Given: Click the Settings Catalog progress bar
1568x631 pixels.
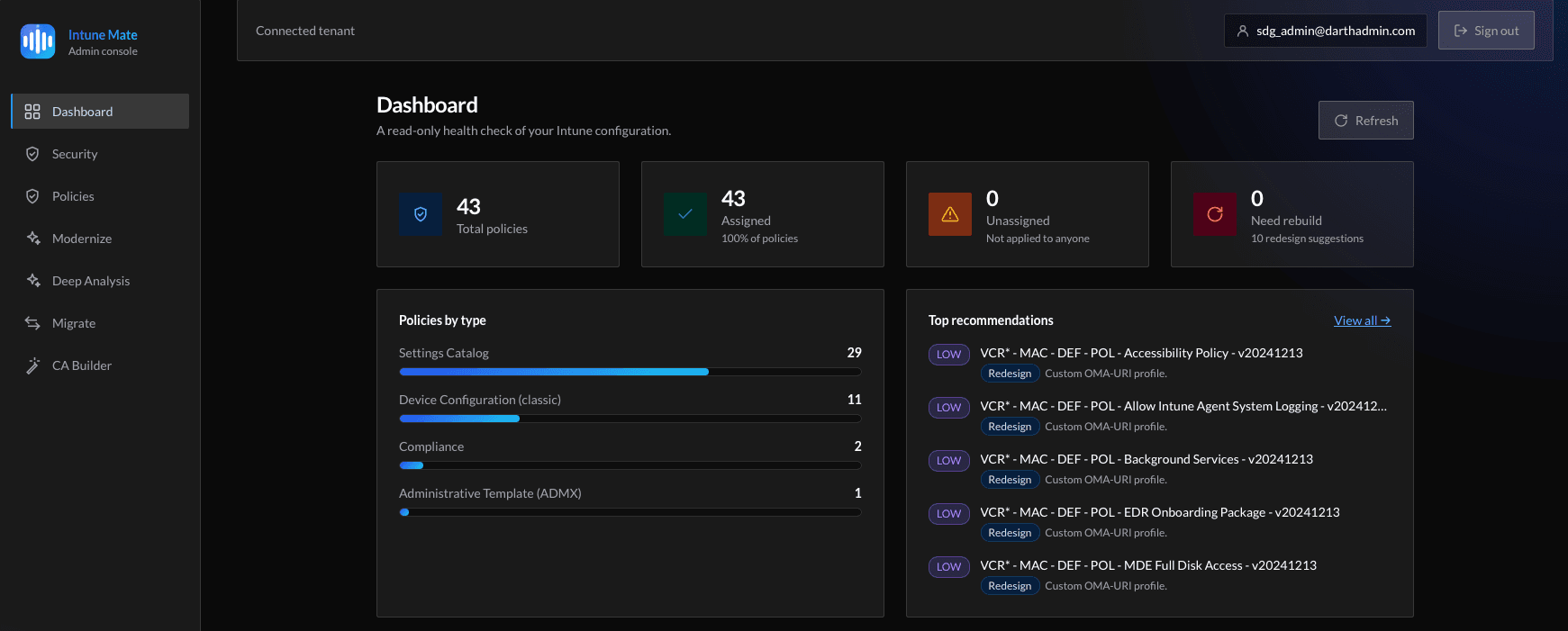Looking at the screenshot, I should [630, 372].
